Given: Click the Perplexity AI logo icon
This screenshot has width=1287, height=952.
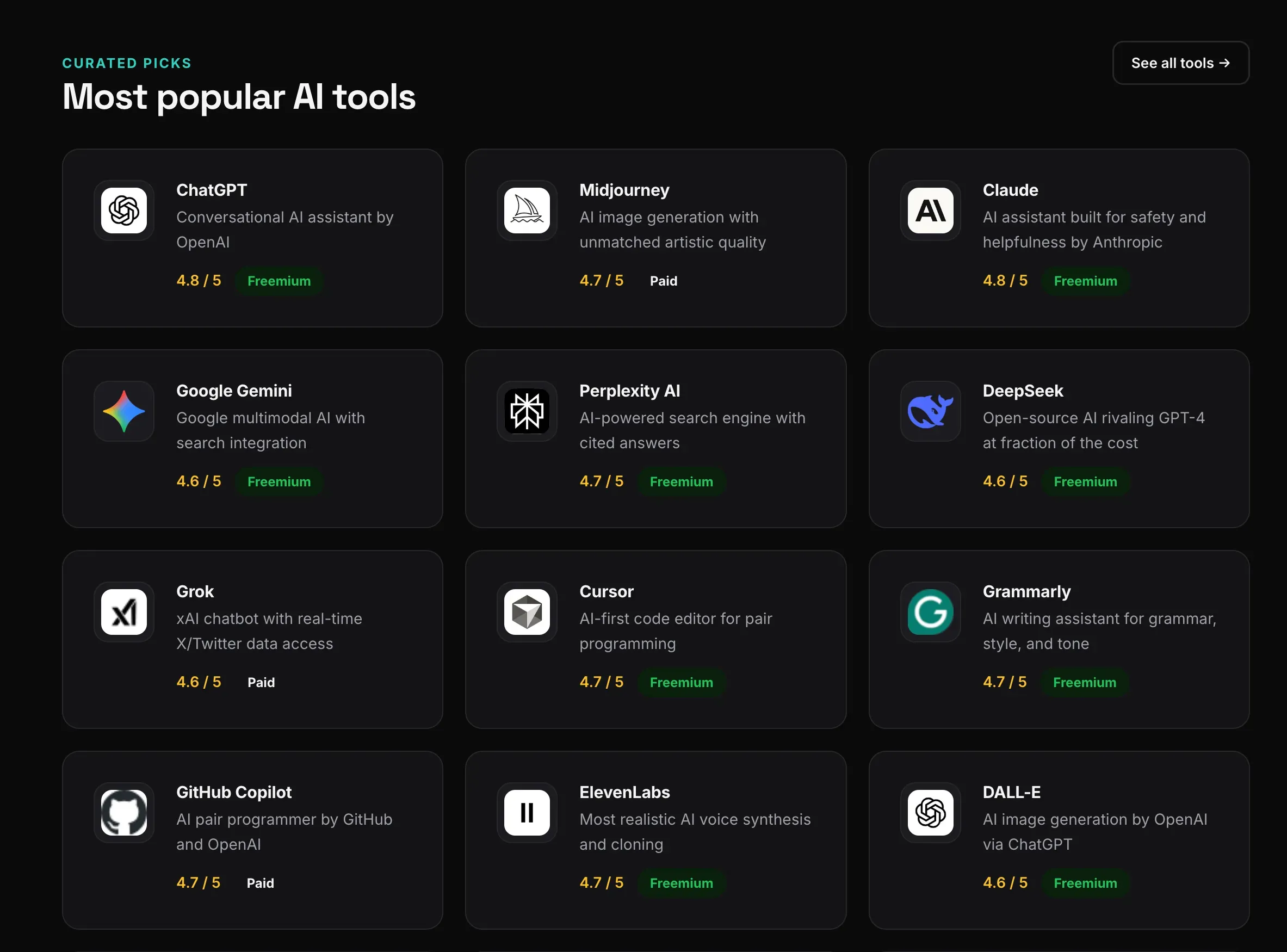Looking at the screenshot, I should point(527,411).
